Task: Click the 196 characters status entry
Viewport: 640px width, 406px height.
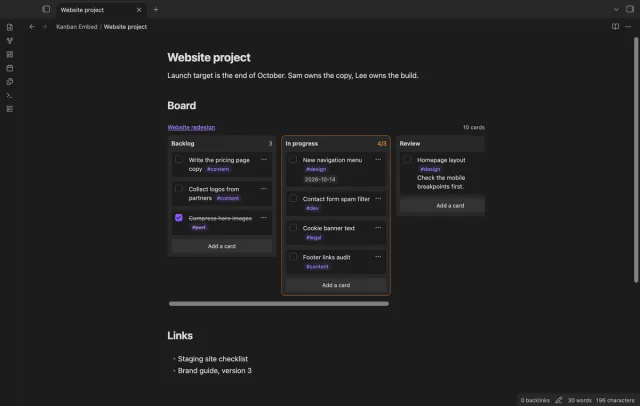Action: (615, 400)
